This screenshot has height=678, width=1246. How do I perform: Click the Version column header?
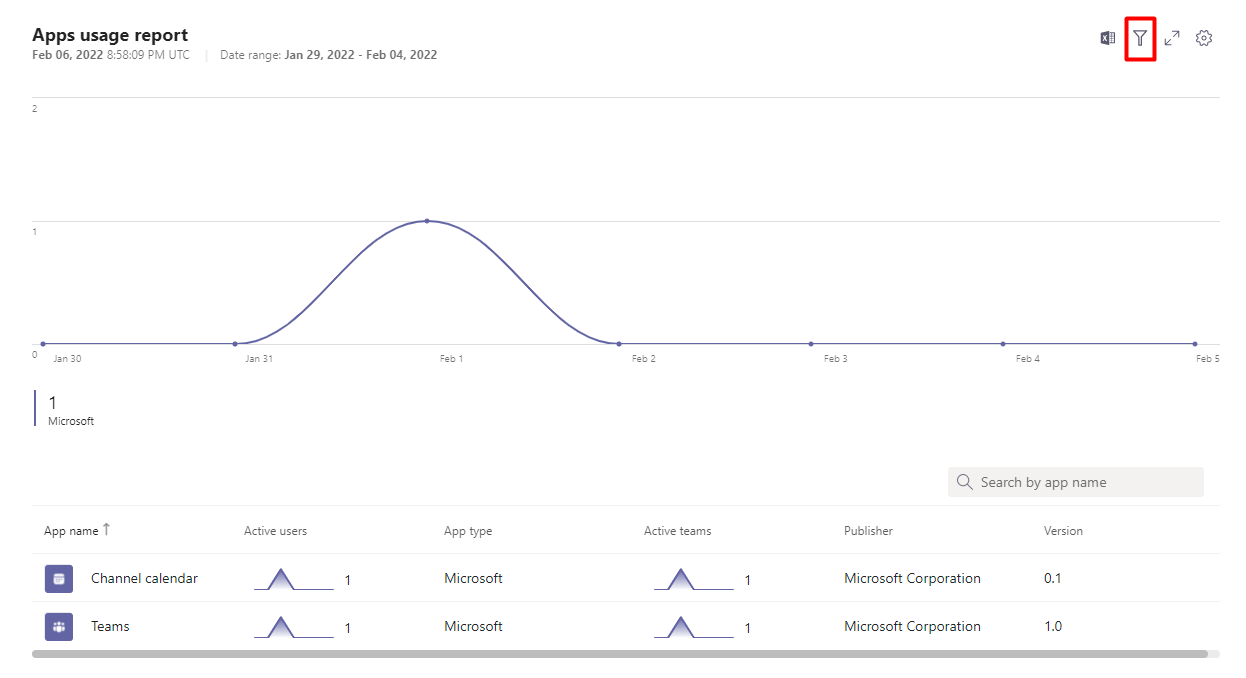1063,531
